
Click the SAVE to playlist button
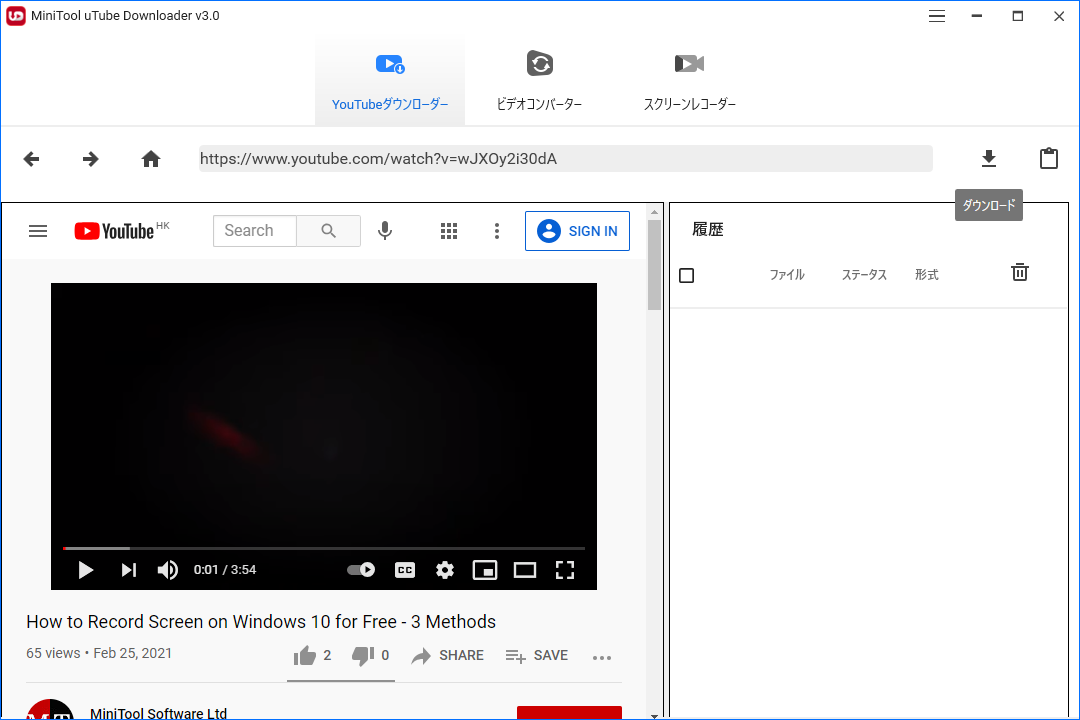[537, 655]
